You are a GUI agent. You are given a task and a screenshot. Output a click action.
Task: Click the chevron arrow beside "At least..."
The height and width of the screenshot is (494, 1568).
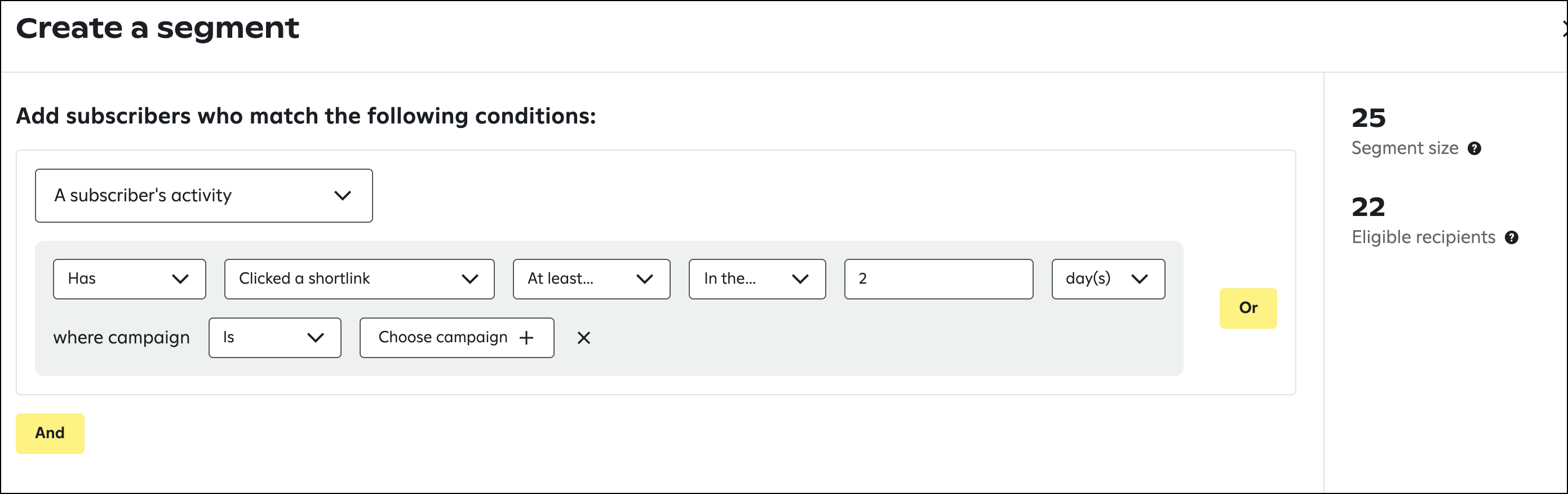[x=645, y=279]
